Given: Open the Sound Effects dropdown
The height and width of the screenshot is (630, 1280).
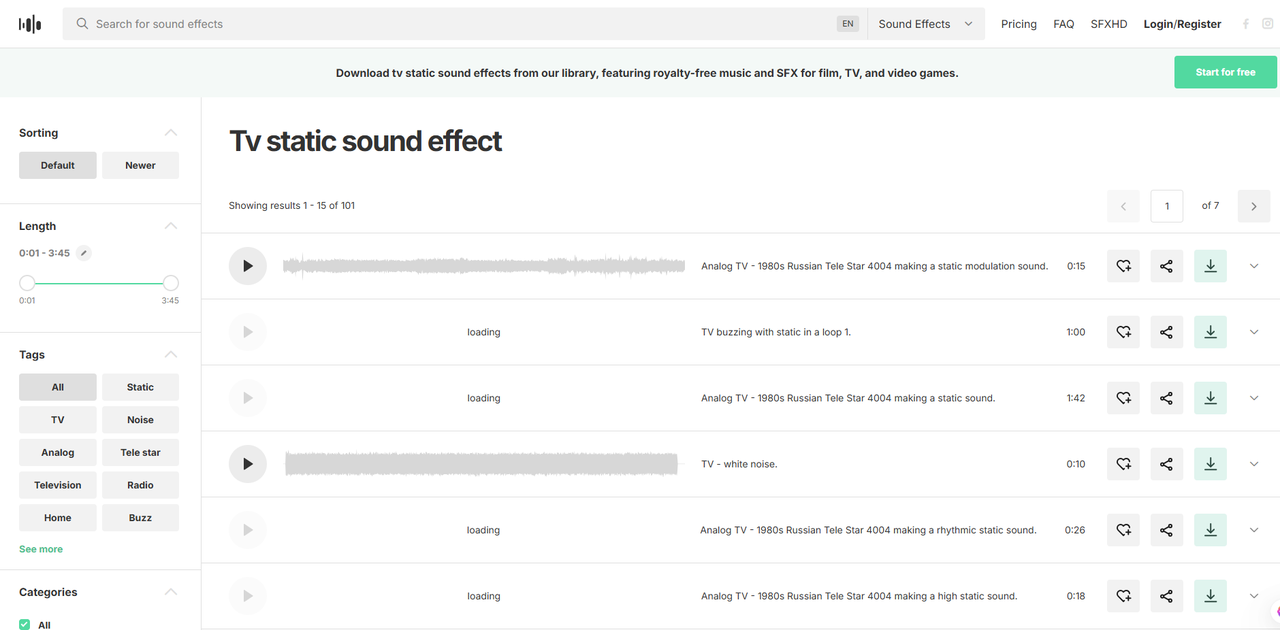Looking at the screenshot, I should coord(925,24).
